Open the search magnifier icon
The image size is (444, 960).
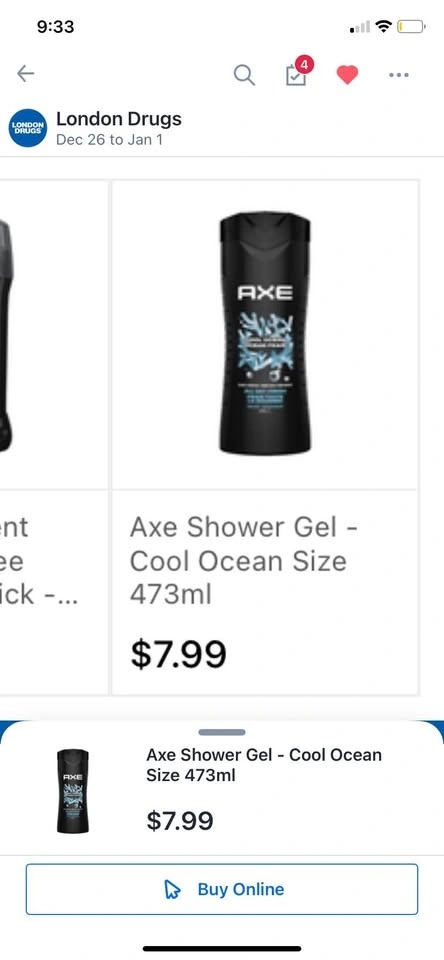[244, 75]
